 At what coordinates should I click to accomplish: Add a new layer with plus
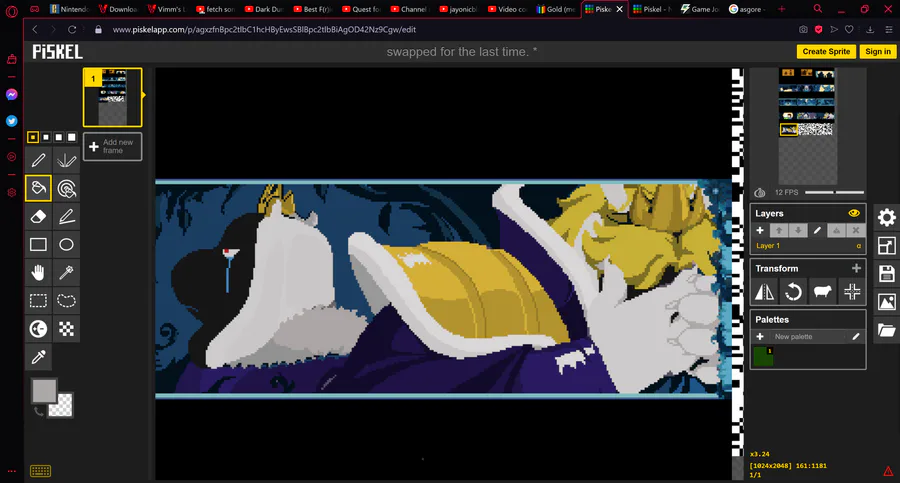pyautogui.click(x=760, y=230)
